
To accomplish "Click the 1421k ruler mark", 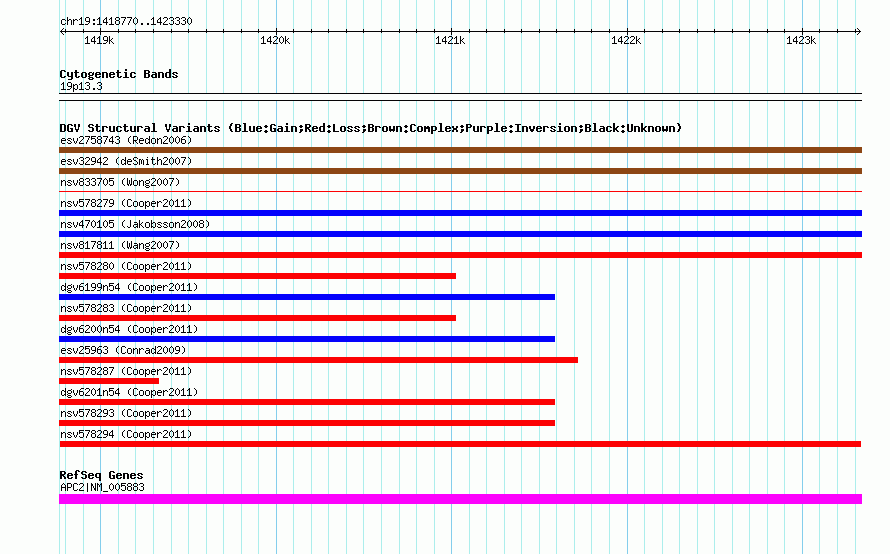I will pyautogui.click(x=450, y=40).
